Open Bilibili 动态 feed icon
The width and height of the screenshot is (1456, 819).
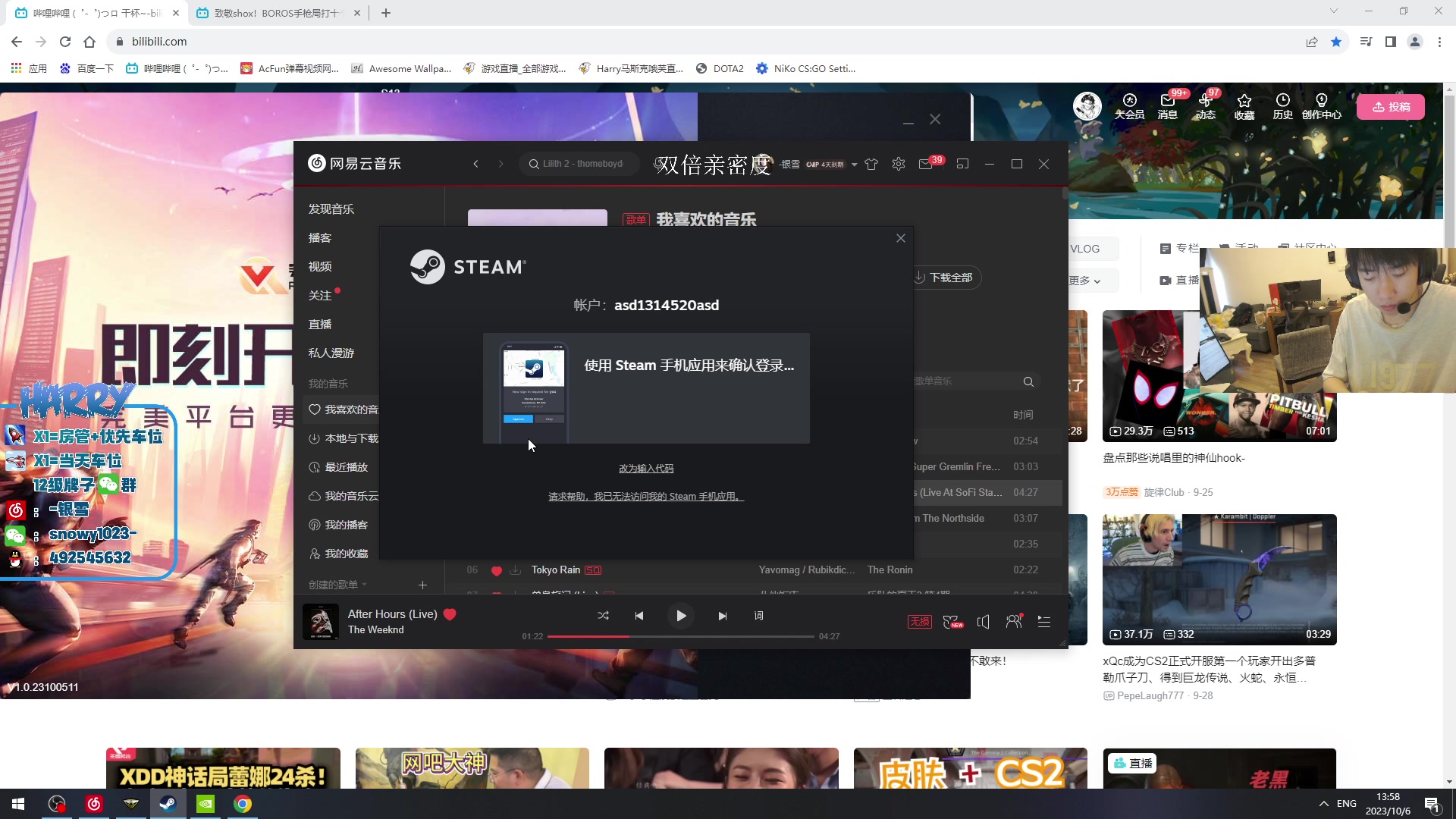[1206, 106]
